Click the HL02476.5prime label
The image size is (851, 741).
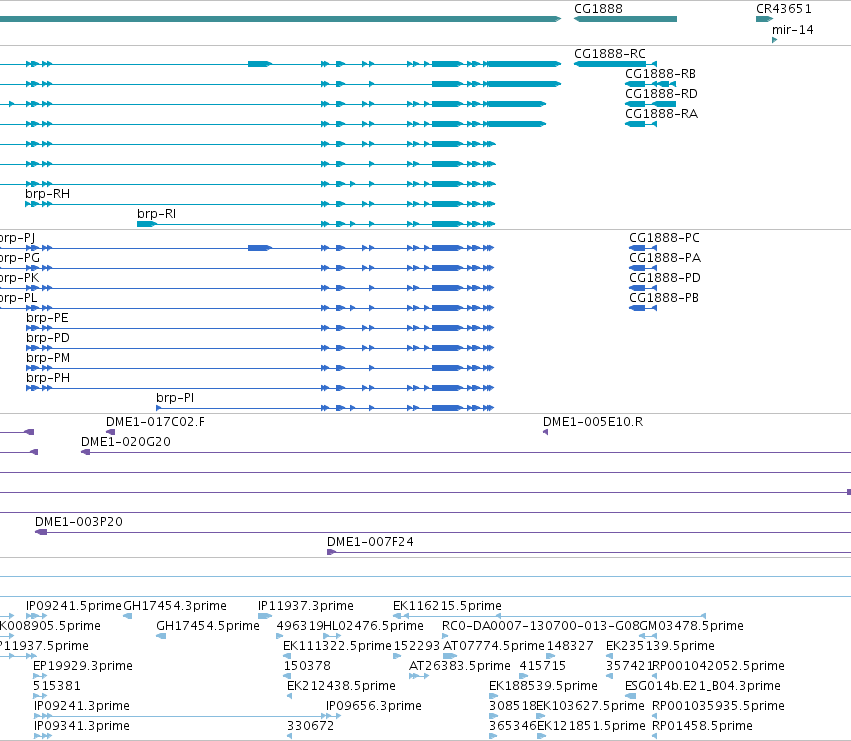(373, 626)
